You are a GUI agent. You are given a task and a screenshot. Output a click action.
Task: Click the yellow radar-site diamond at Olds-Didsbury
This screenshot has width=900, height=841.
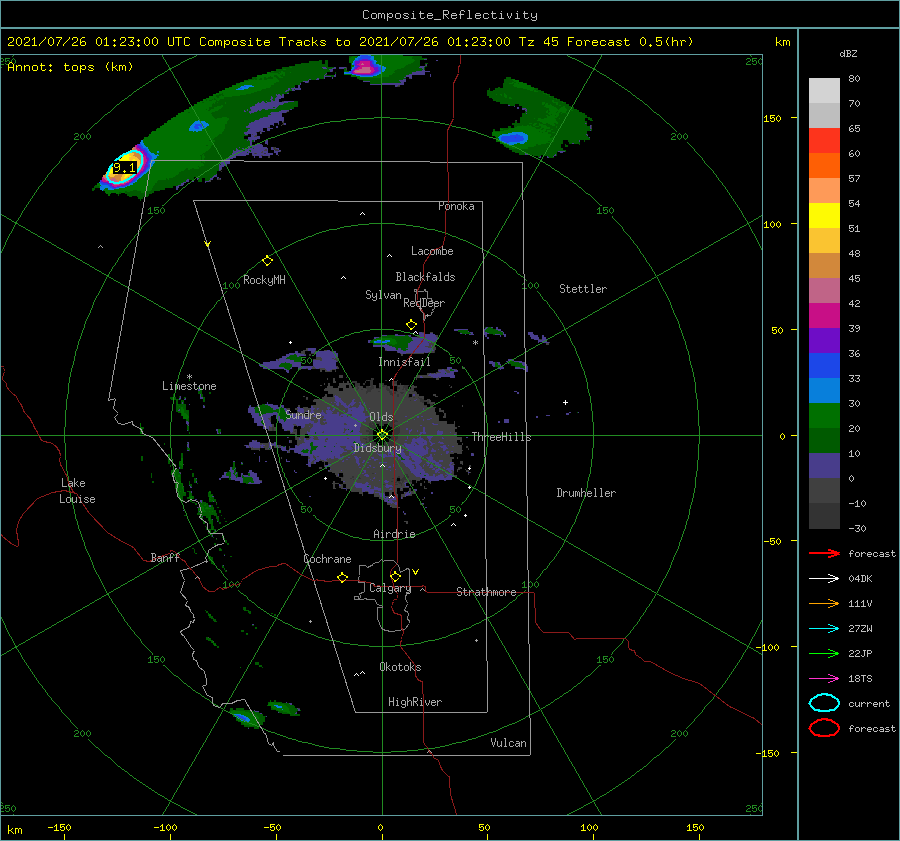[x=382, y=435]
